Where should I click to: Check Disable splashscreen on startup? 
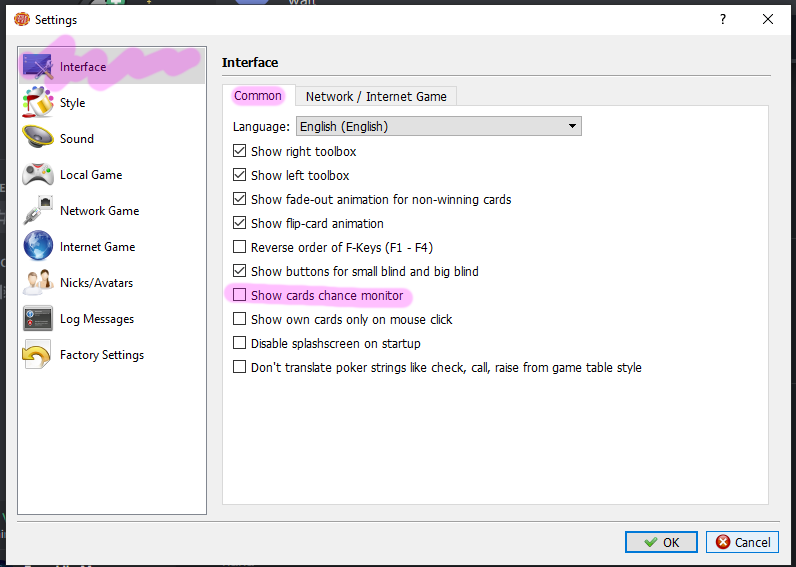240,344
